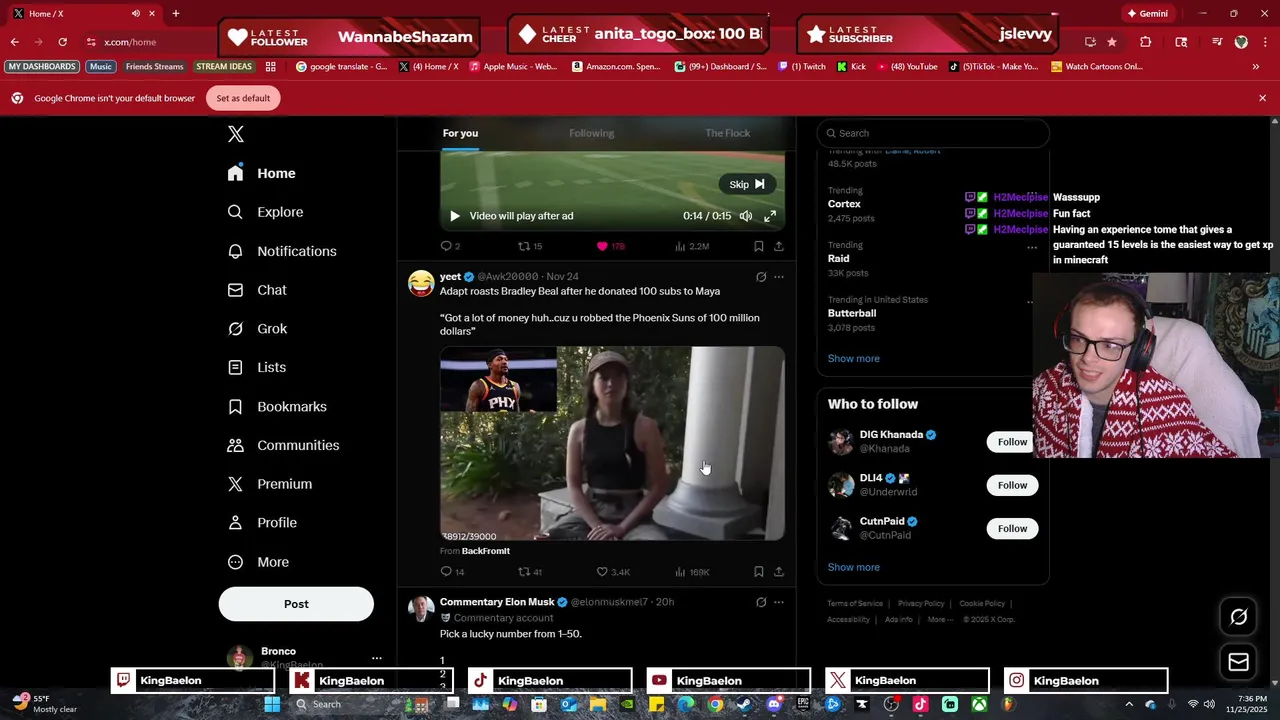
Task: Open the Friends Streams bookmark folder
Action: (x=154, y=67)
